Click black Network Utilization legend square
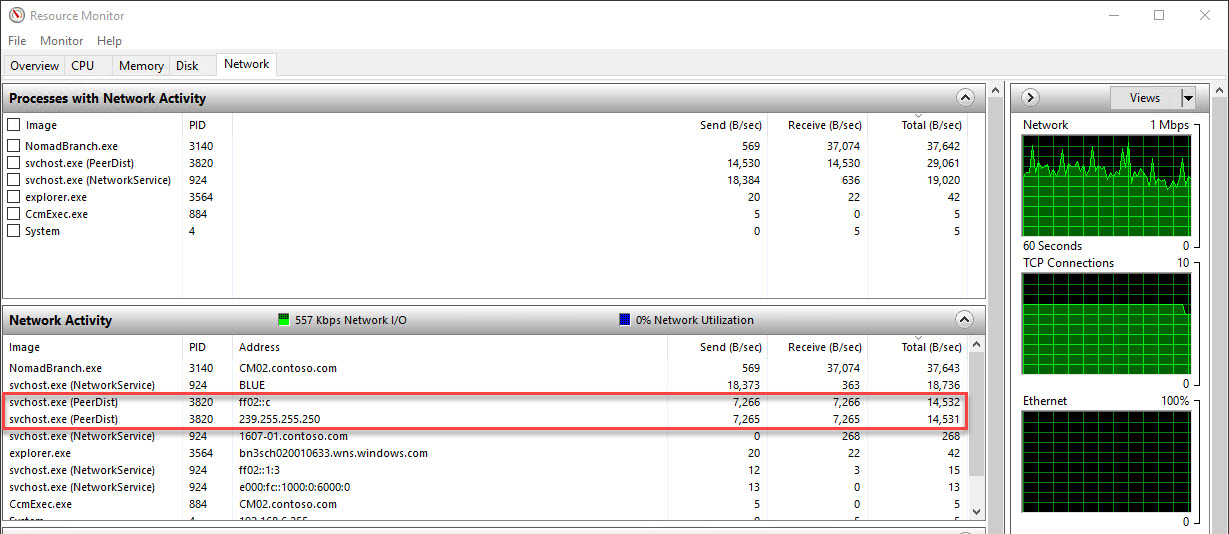1229x534 pixels. [x=625, y=320]
